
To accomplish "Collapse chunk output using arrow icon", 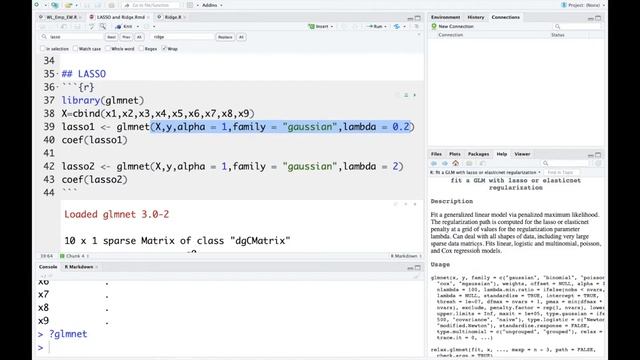I will click(406, 204).
